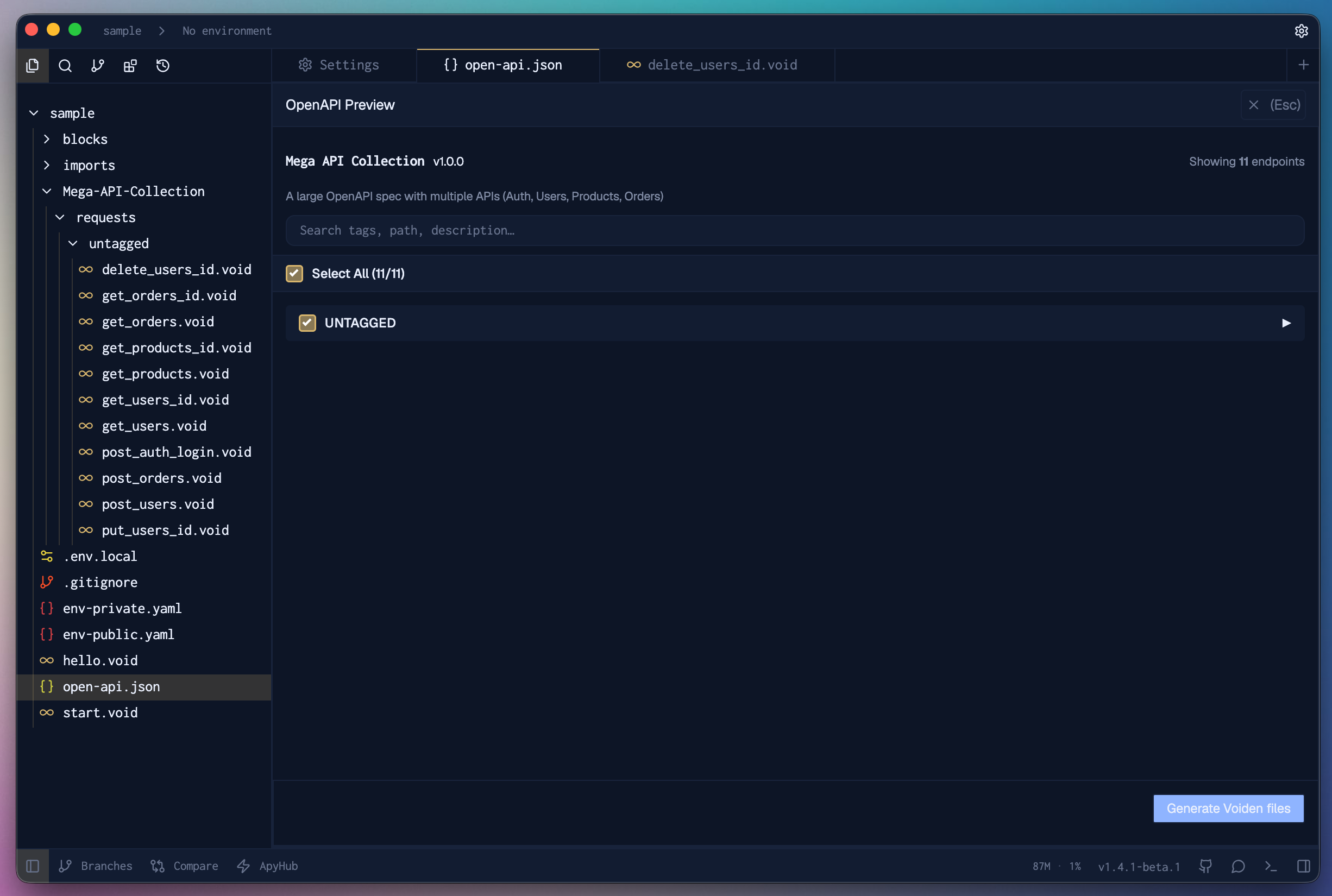1332x896 pixels.
Task: Uncheck the UNTAGGED group checkbox
Action: pos(307,323)
